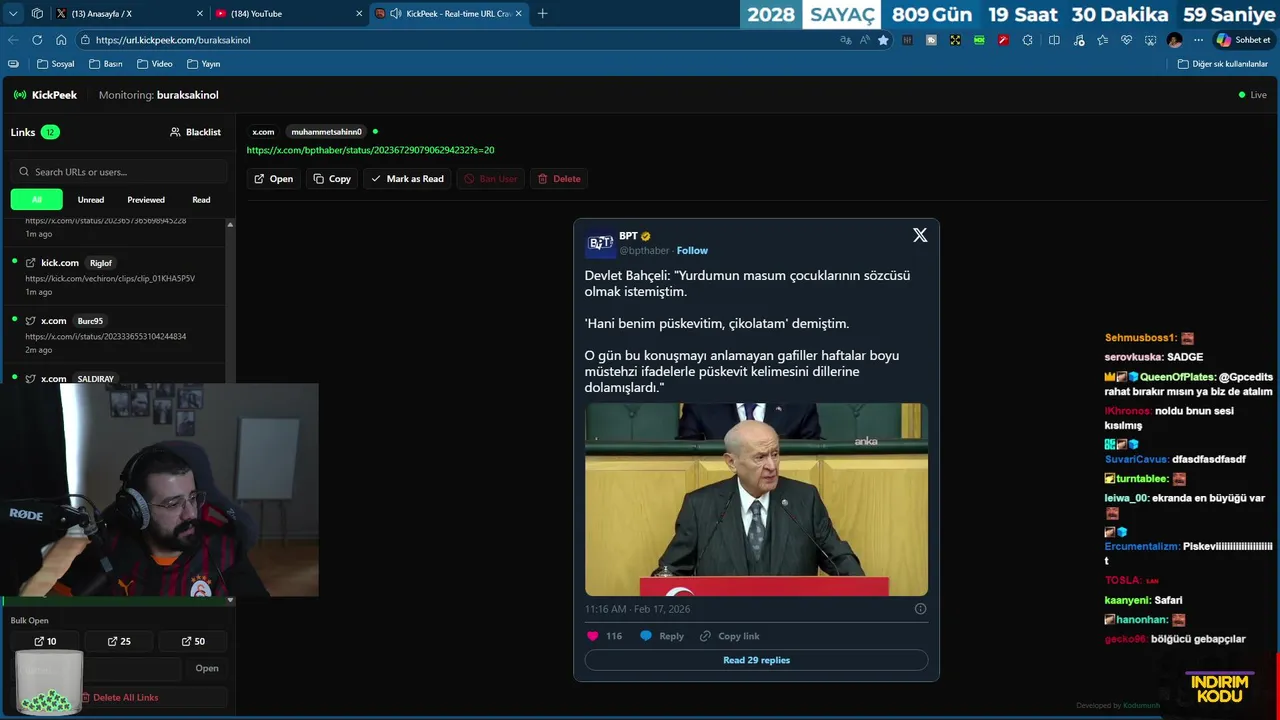Open the Sosyal bookmarks folder
Viewport: 1280px width, 720px height.
[x=55, y=64]
